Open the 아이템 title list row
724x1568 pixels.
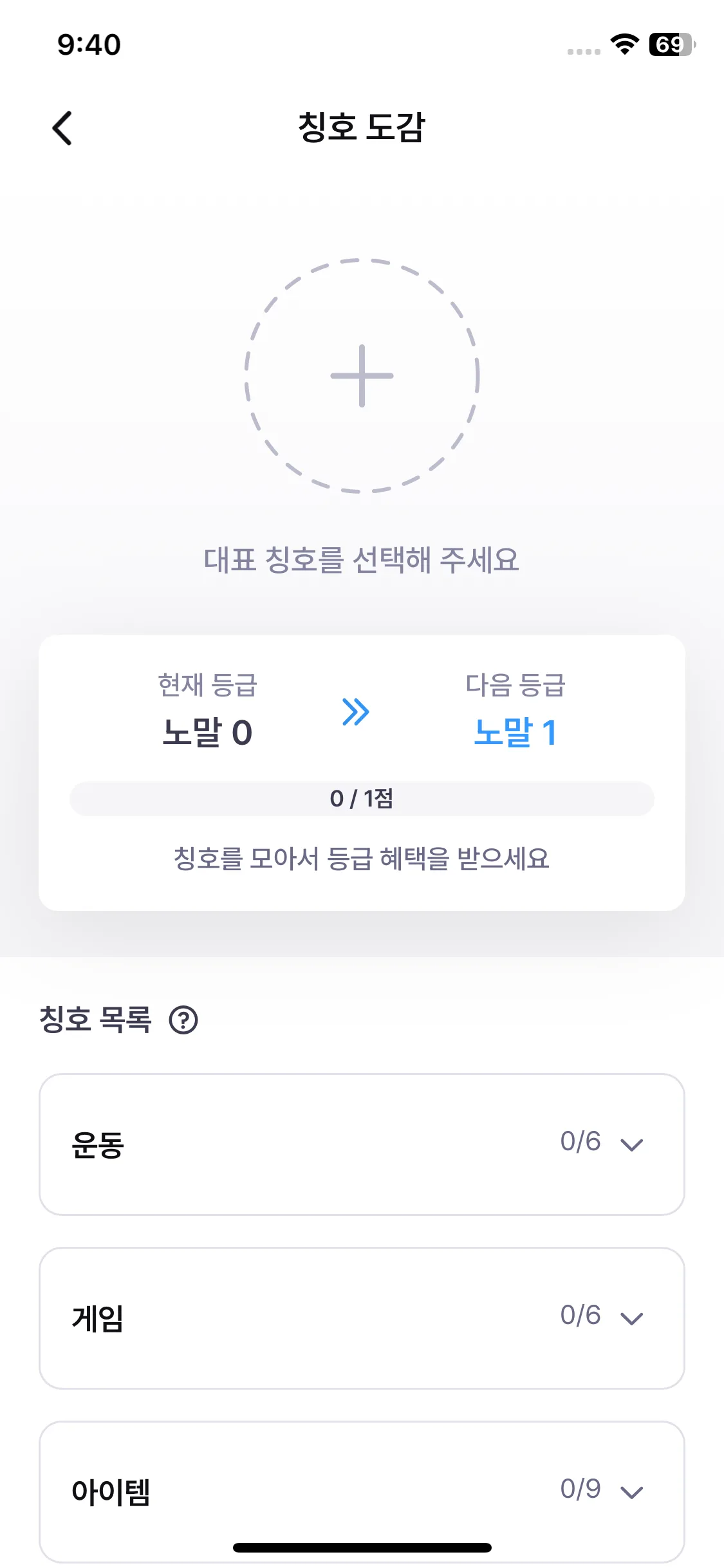tap(362, 1491)
